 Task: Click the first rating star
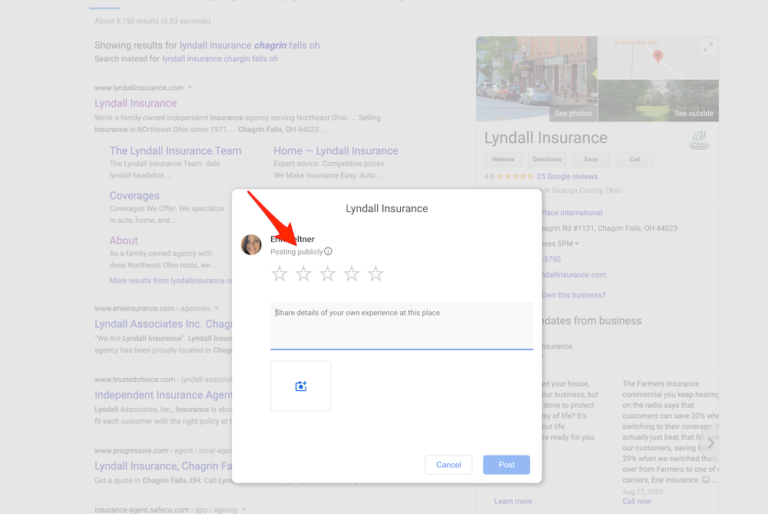(x=279, y=274)
